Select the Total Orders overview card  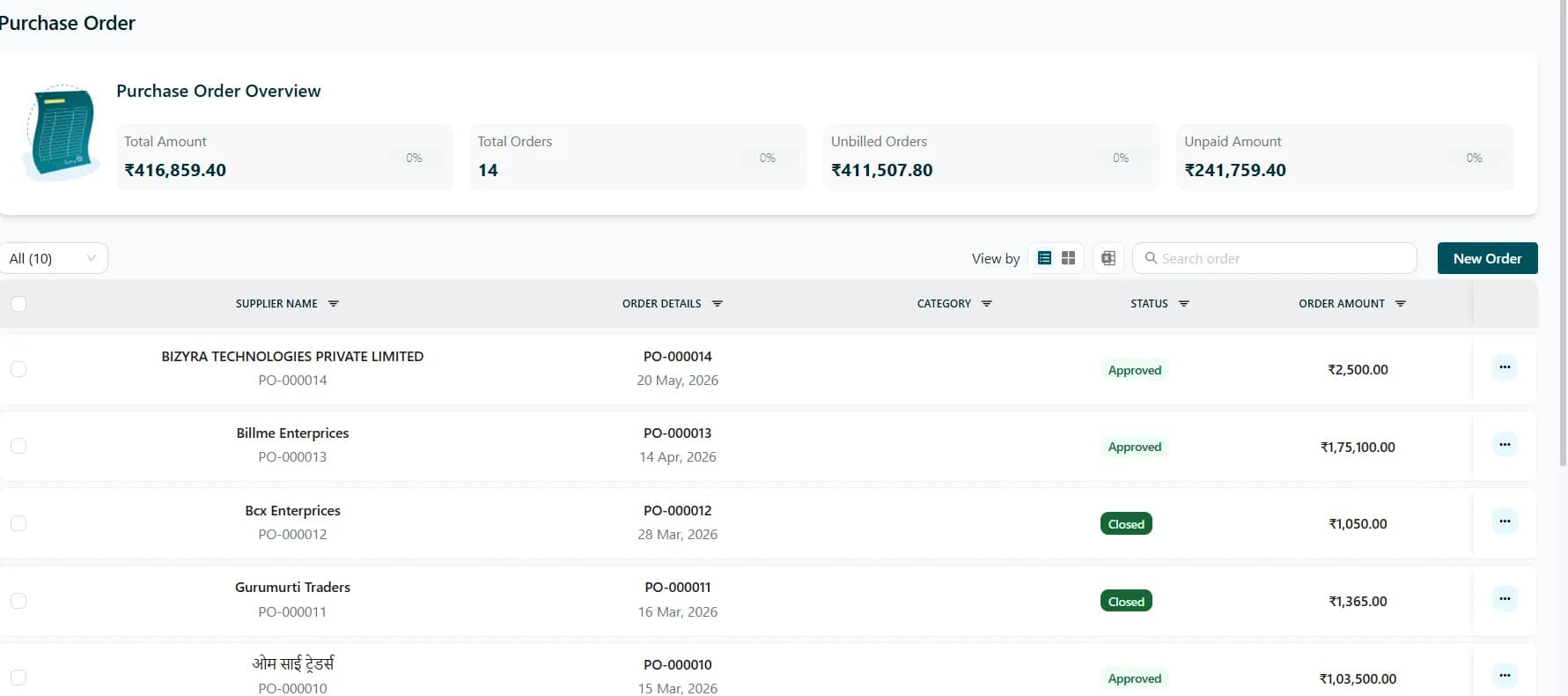coord(638,157)
